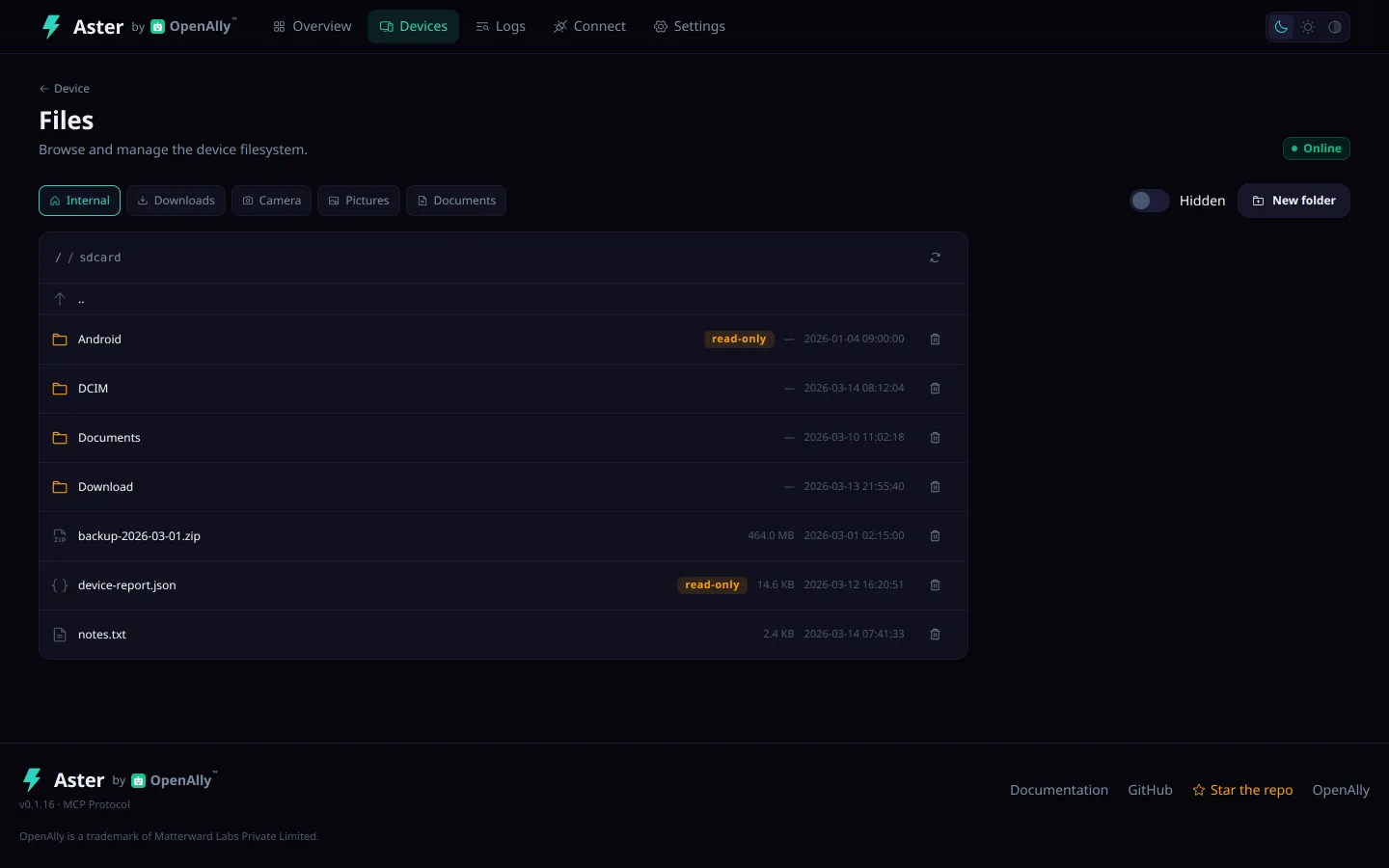Click the sdcard breadcrumb path
Viewport: 1389px width, 868px height.
click(x=100, y=258)
